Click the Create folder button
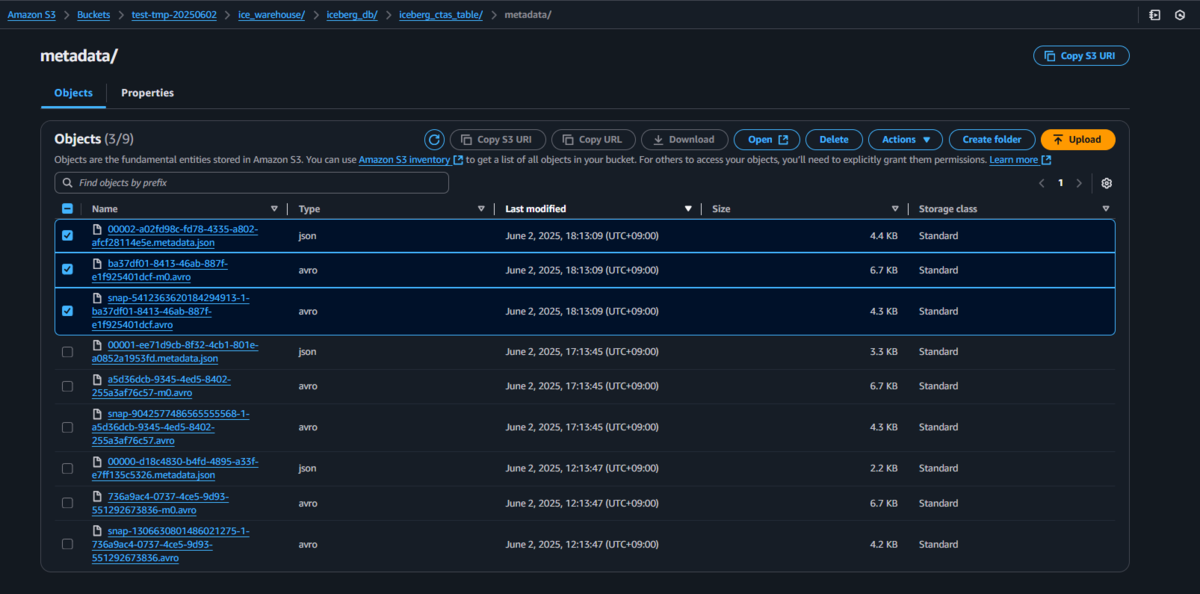The image size is (1200, 594). (x=992, y=140)
